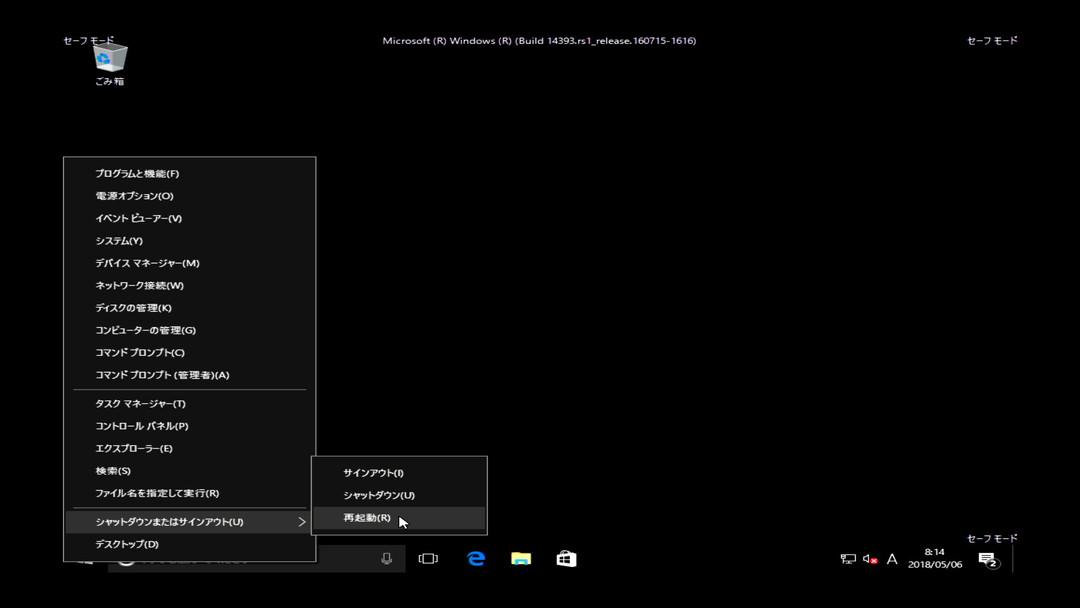Viewport: 1080px width, 608px height.
Task: Open コントロール パネル(P) menu entry
Action: 141,426
